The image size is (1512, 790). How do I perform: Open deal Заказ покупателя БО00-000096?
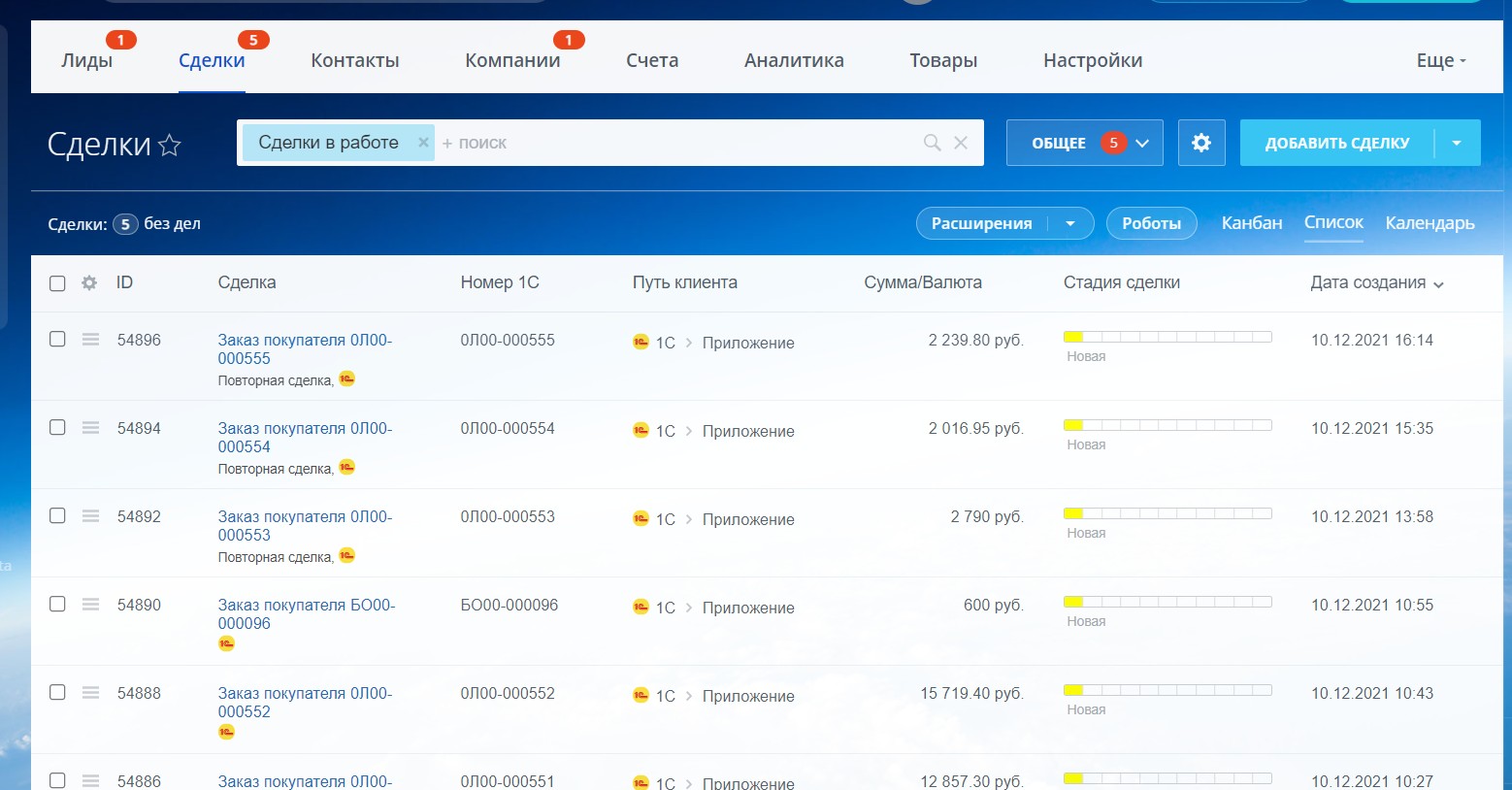click(307, 614)
